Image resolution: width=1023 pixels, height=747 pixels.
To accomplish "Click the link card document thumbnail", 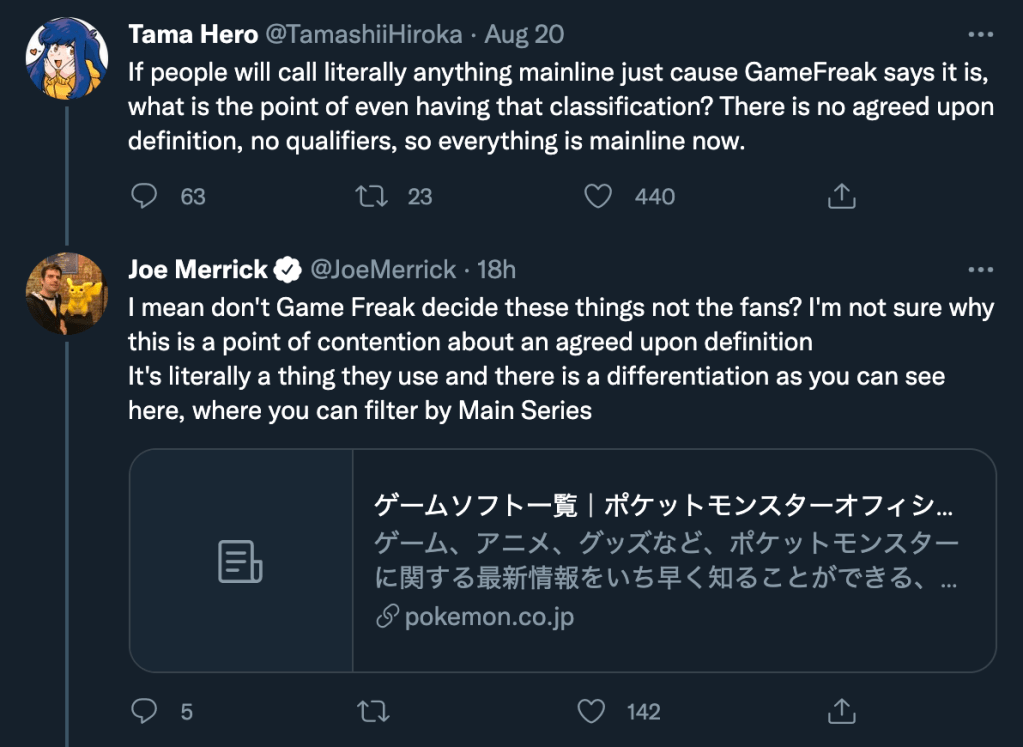I will [x=241, y=560].
